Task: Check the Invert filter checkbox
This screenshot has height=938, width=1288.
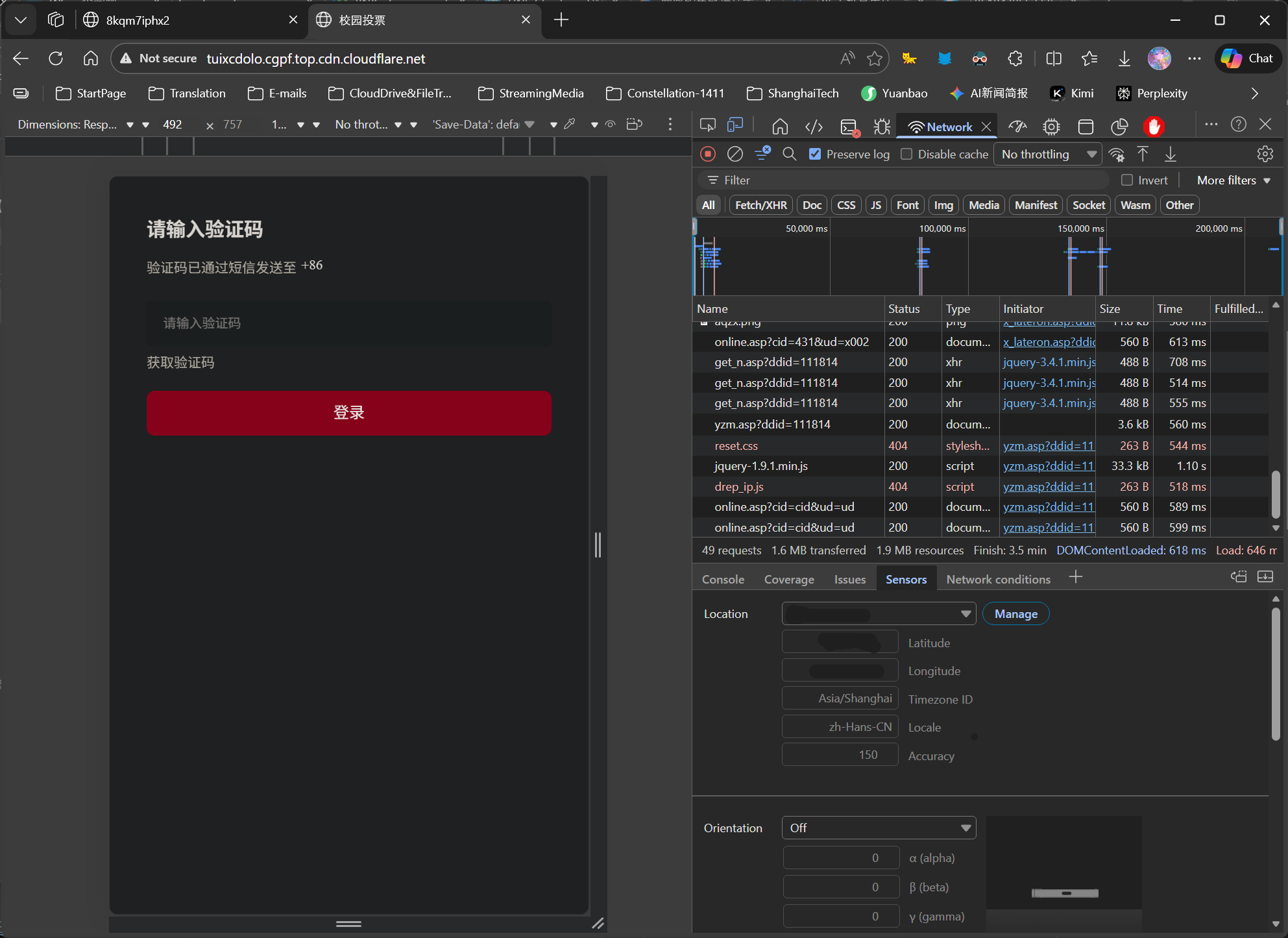Action: pyautogui.click(x=1127, y=180)
